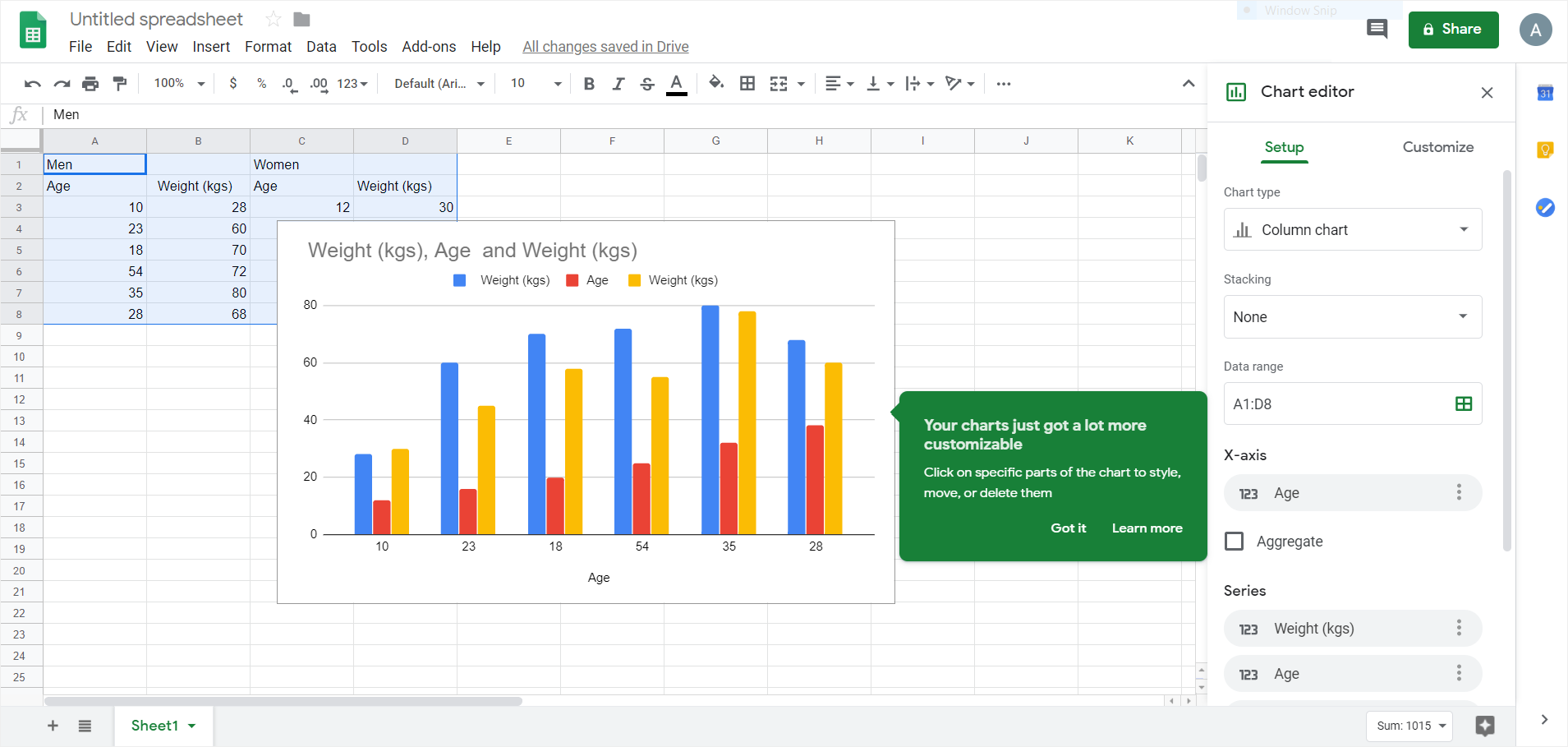Select the Paint format tool
Viewport: 1568px width, 747px height.
(120, 83)
